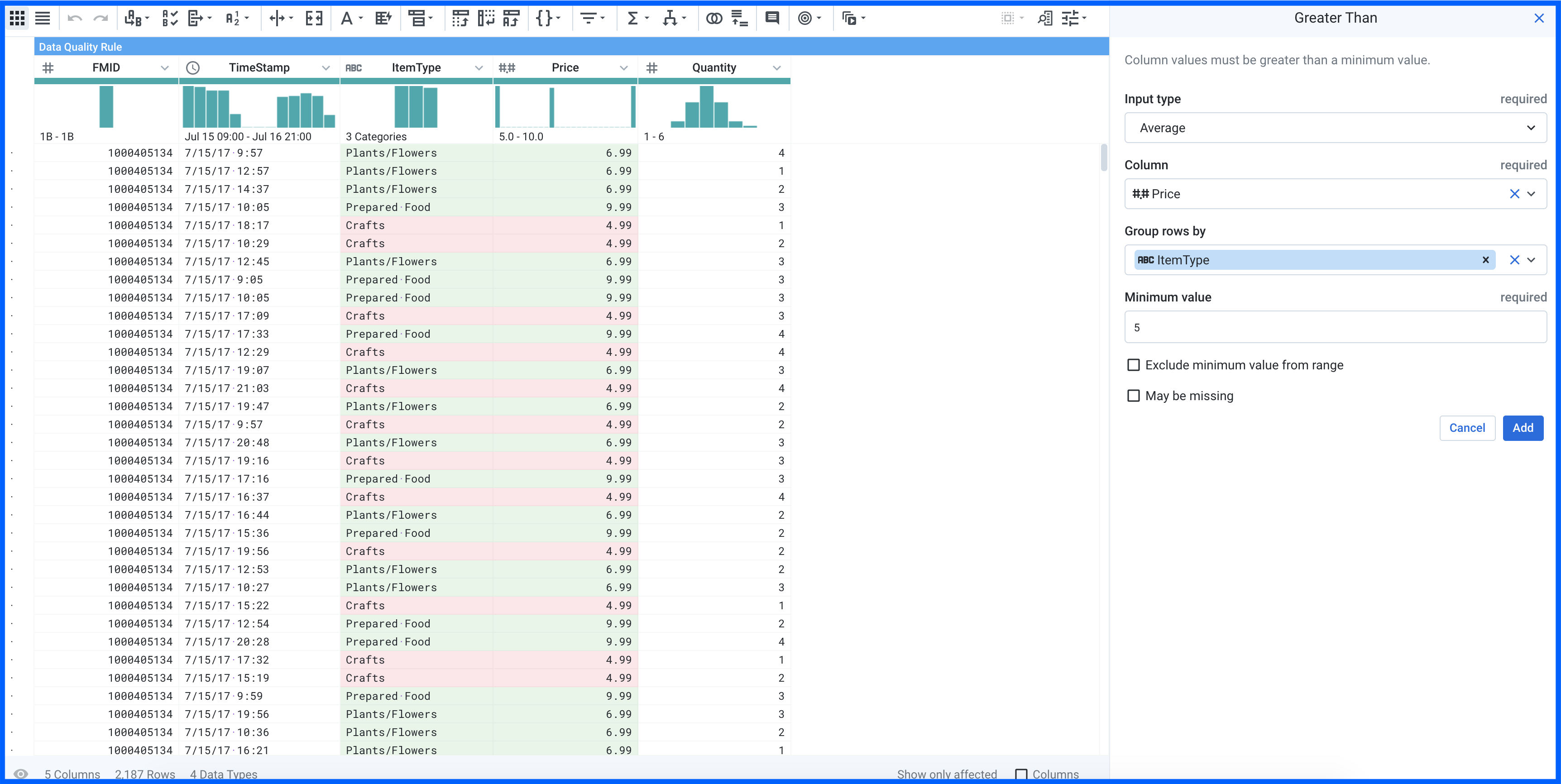Toggle the Columns checkbox in status bar
The height and width of the screenshot is (784, 1561).
click(1021, 774)
